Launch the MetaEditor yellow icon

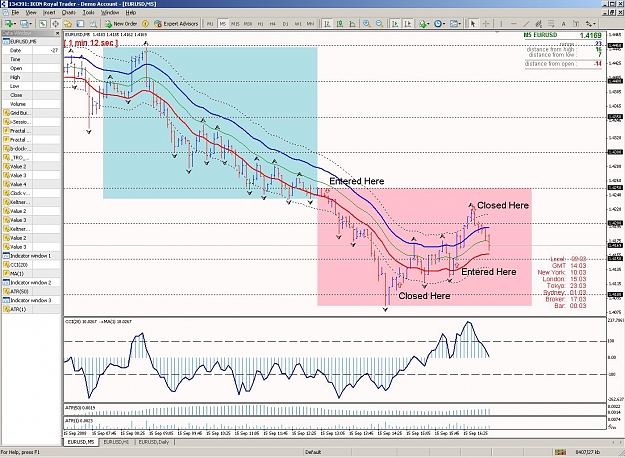click(x=145, y=24)
